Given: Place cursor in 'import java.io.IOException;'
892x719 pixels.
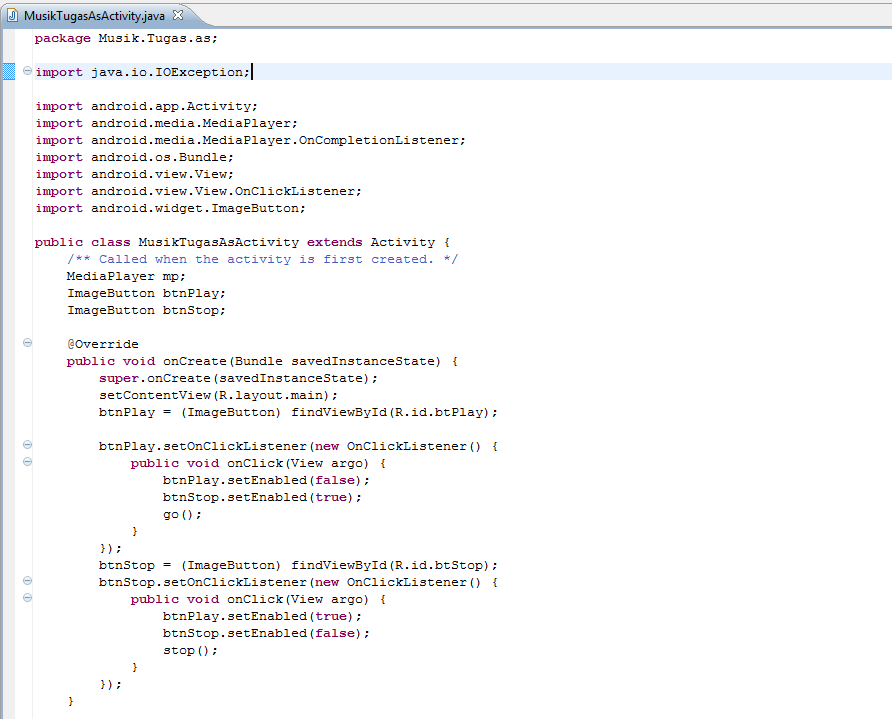Looking at the screenshot, I should (x=142, y=72).
